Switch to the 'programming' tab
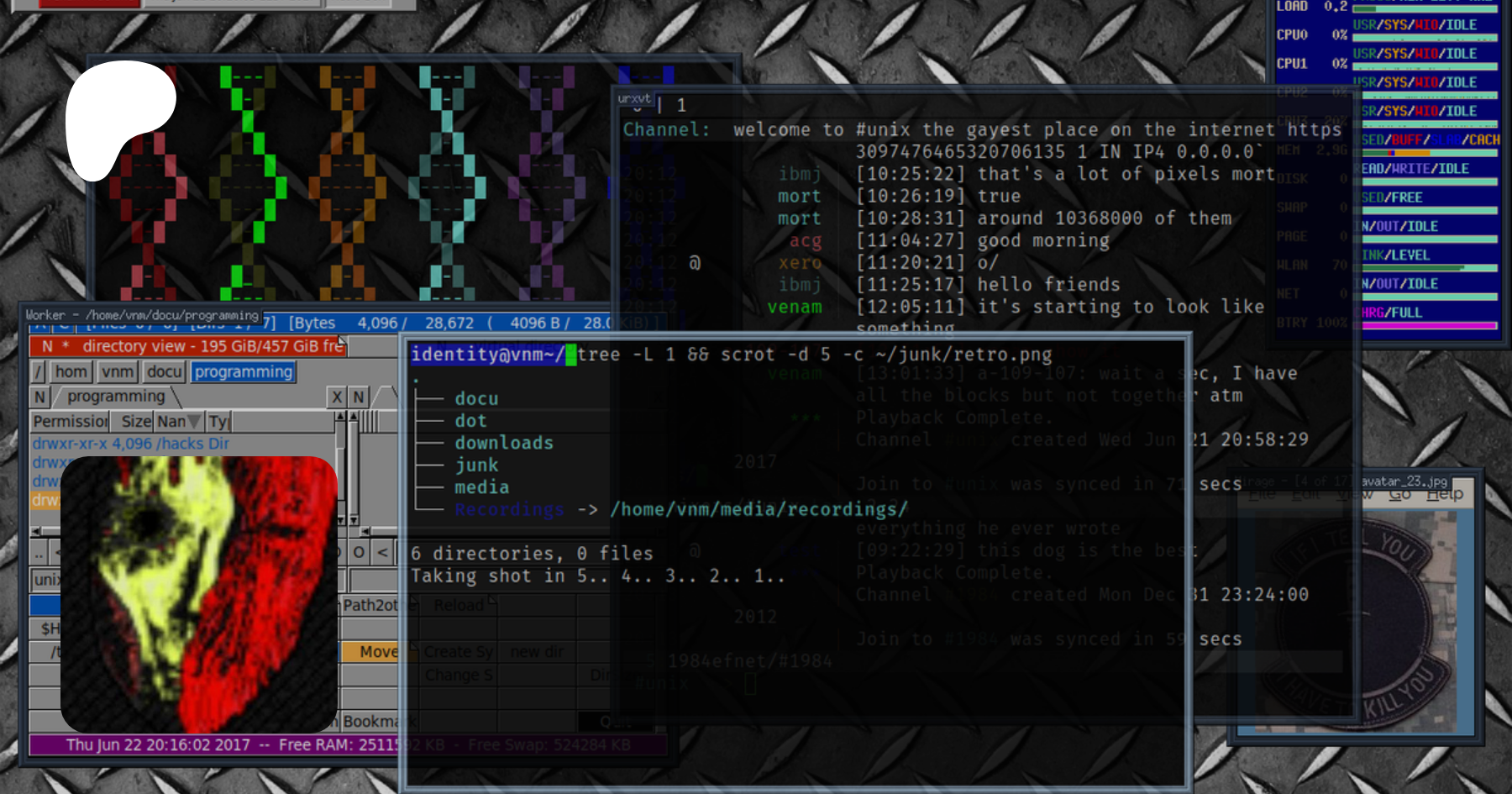This screenshot has width=1512, height=794. click(116, 397)
